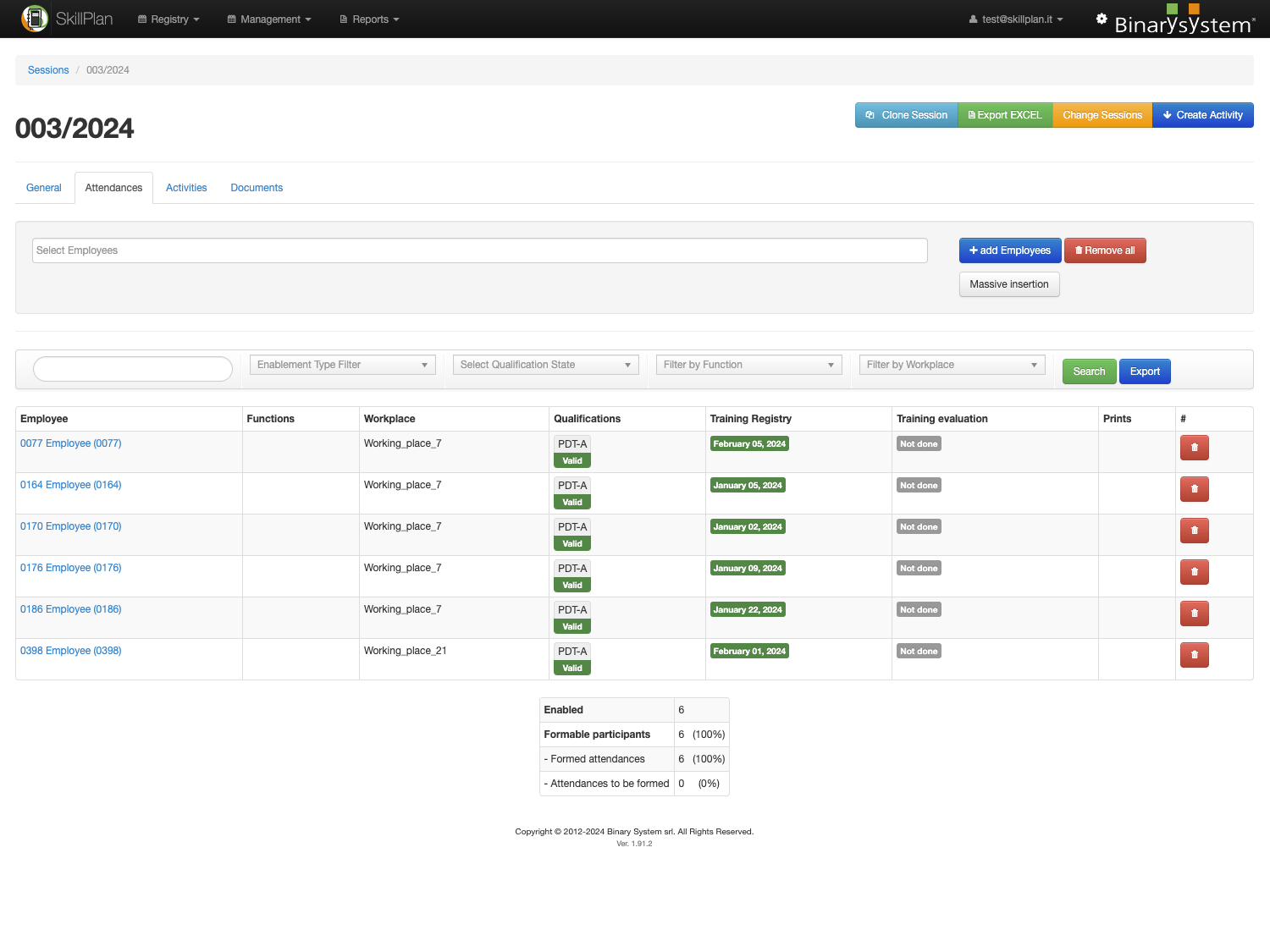The width and height of the screenshot is (1270, 952).
Task: Click trash icon for employee 0170
Action: (x=1194, y=531)
